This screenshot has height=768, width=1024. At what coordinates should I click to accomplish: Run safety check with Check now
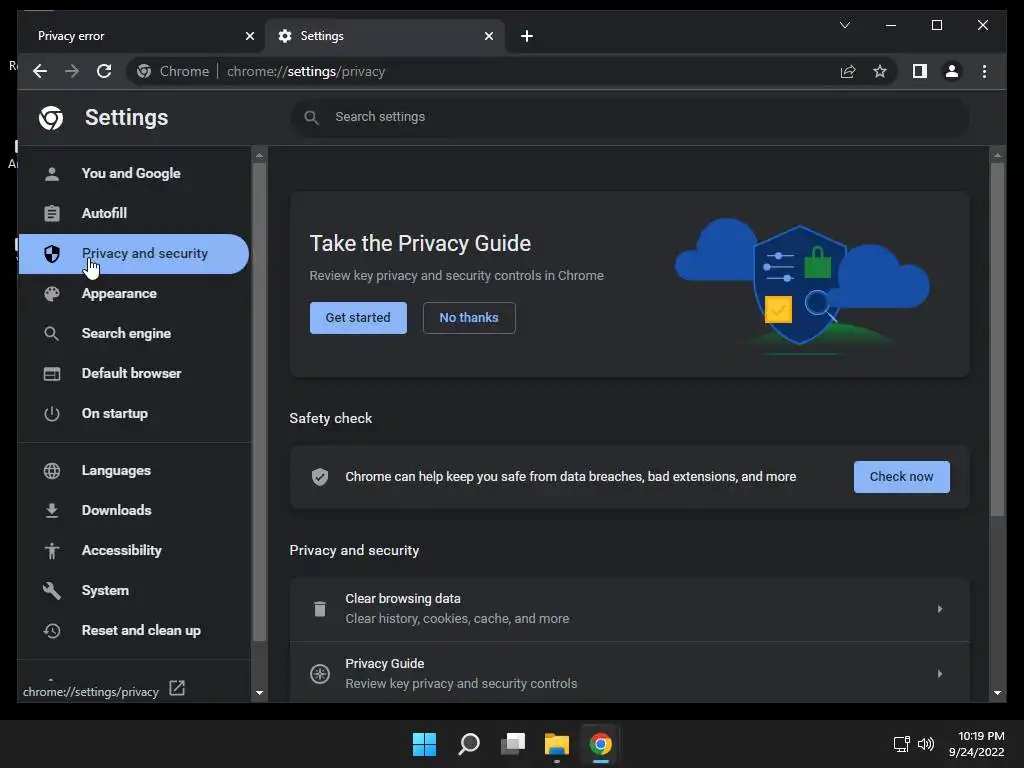(901, 477)
